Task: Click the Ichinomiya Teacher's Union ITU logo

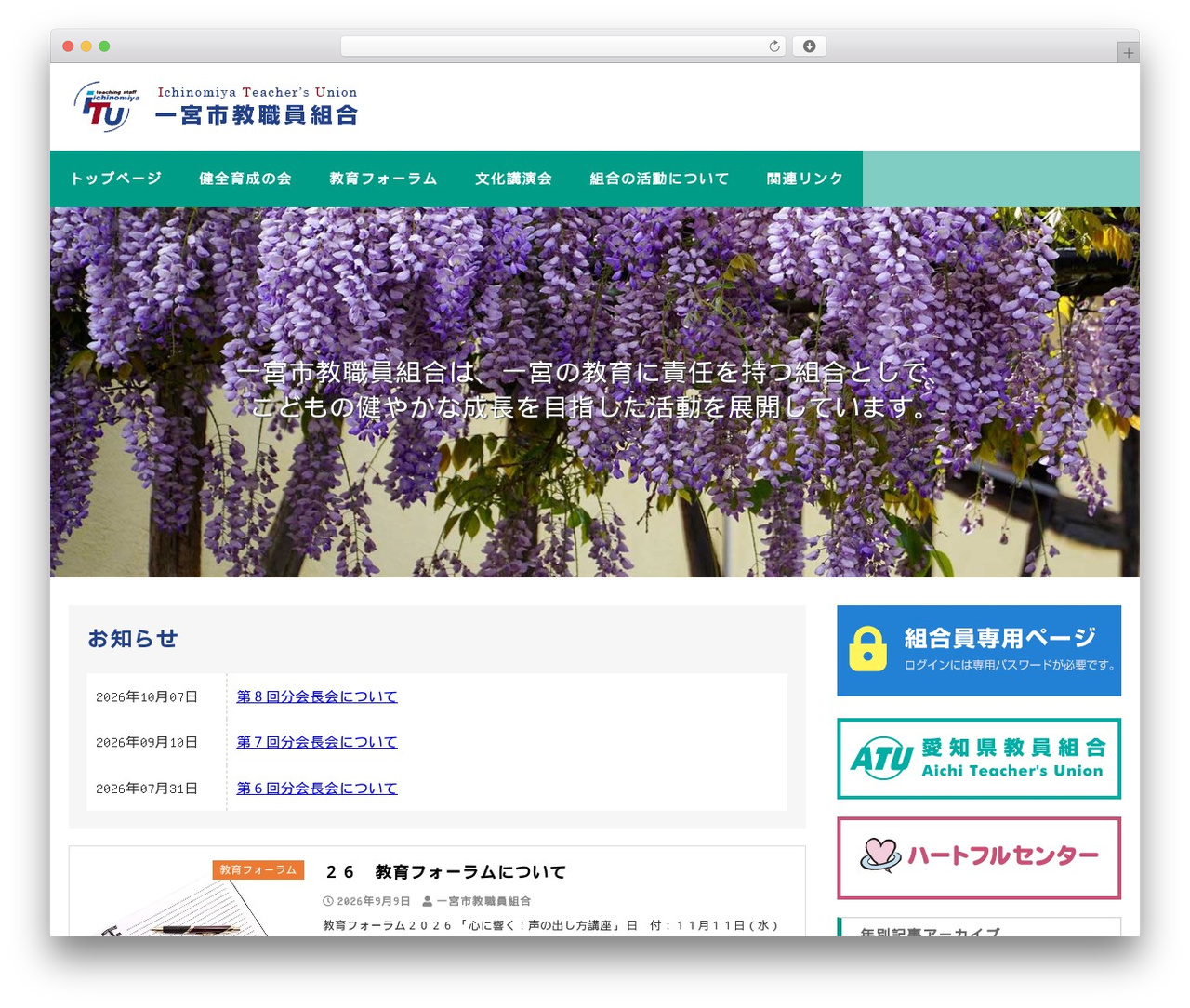Action: (107, 107)
